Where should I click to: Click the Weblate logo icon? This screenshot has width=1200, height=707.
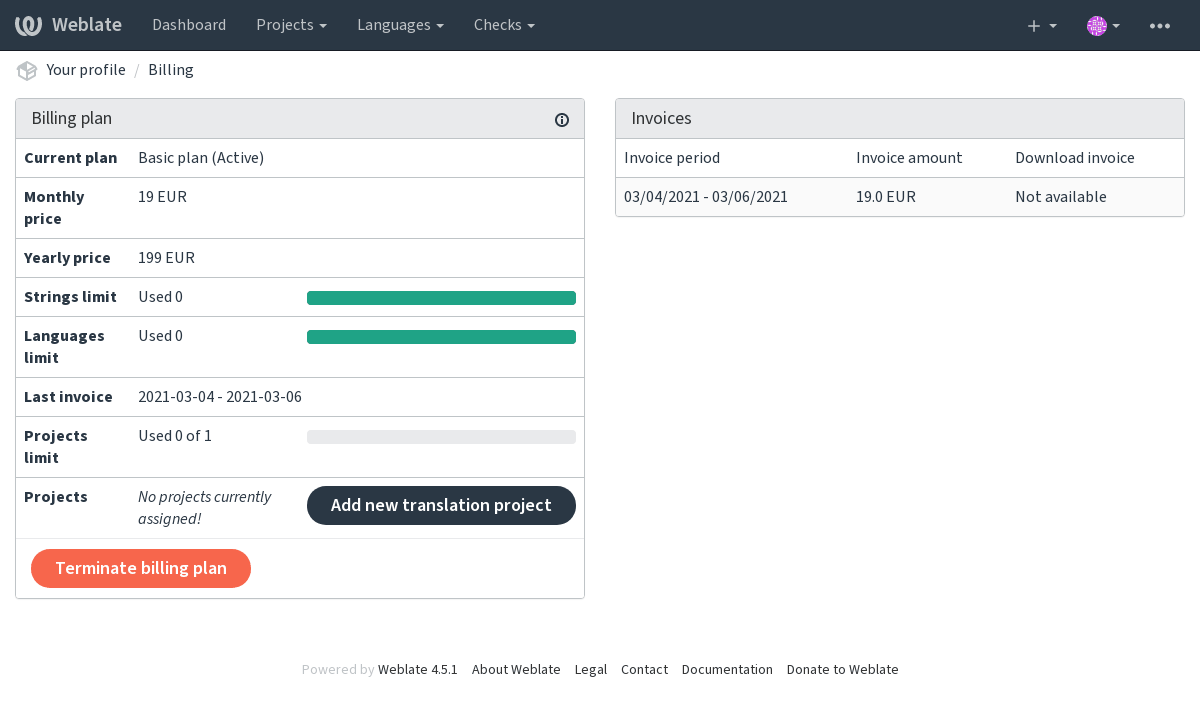pyautogui.click(x=28, y=25)
